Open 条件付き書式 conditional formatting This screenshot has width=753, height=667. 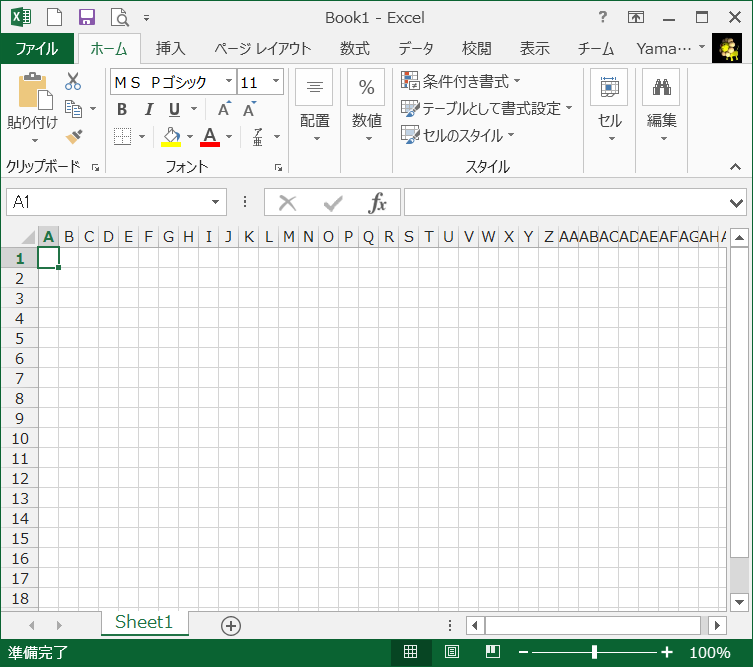coord(461,81)
